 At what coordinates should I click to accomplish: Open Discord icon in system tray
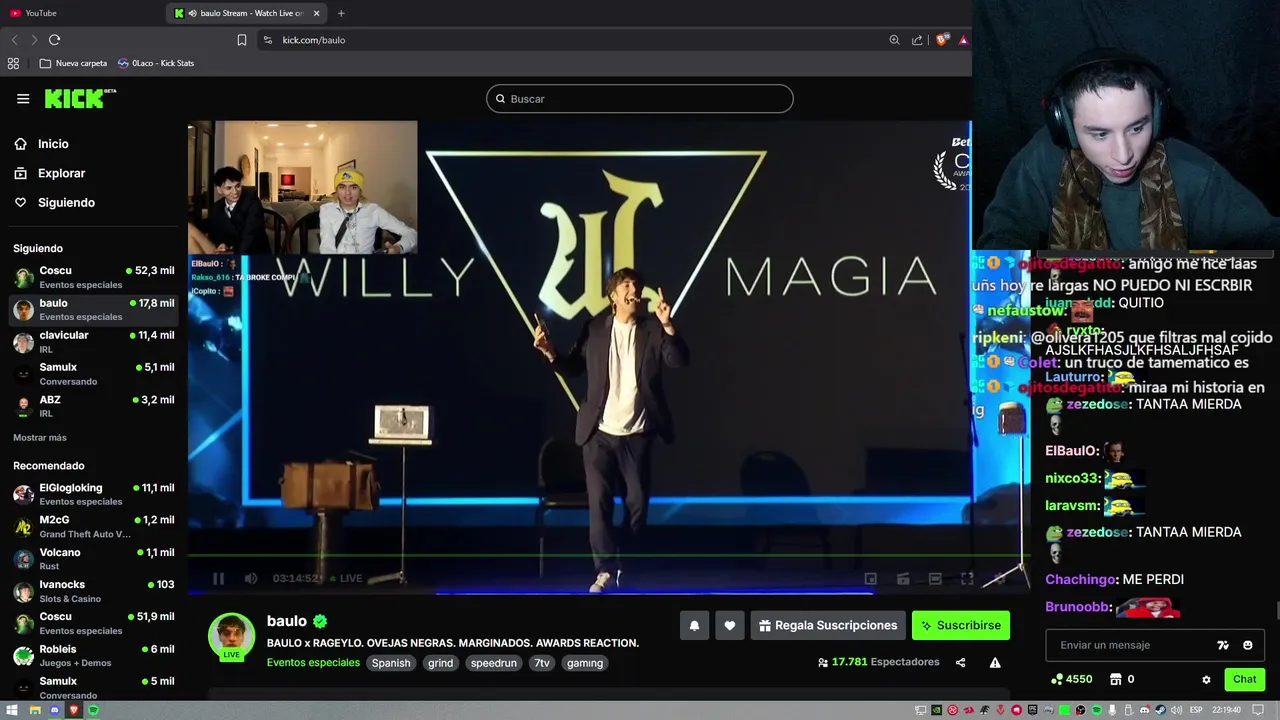(x=1145, y=710)
